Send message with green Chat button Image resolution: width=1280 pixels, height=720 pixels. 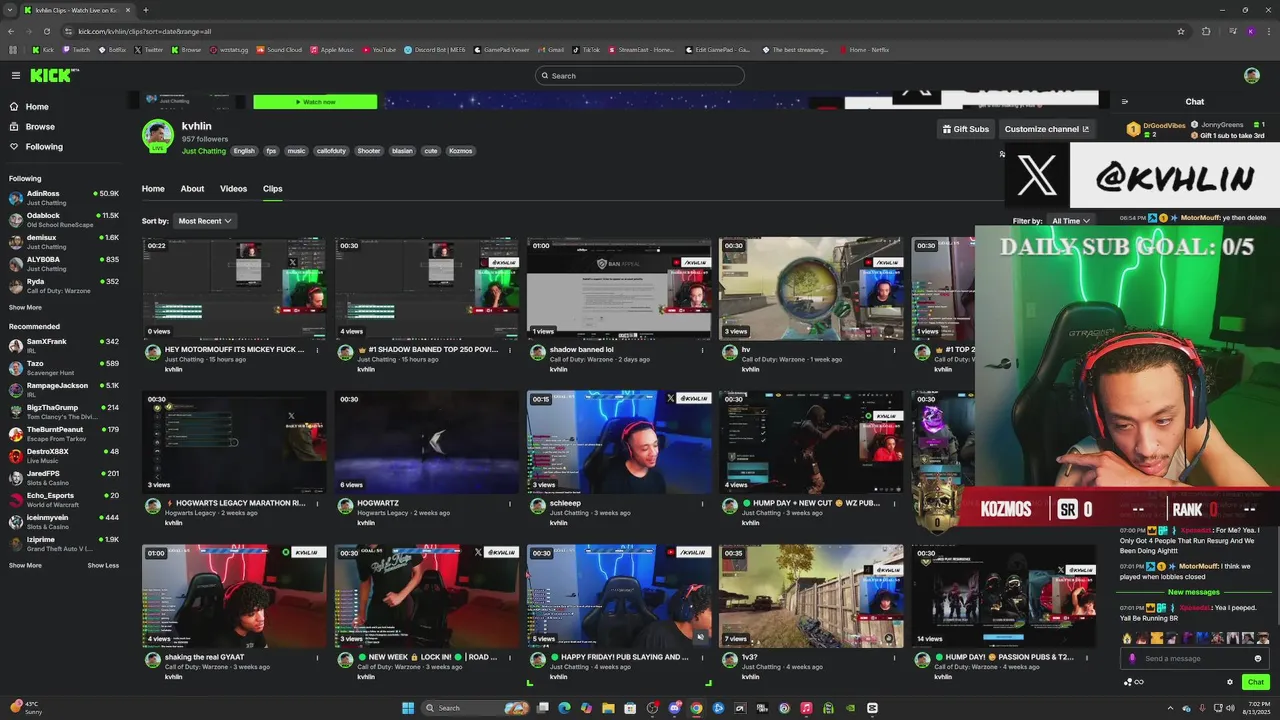(x=1256, y=682)
